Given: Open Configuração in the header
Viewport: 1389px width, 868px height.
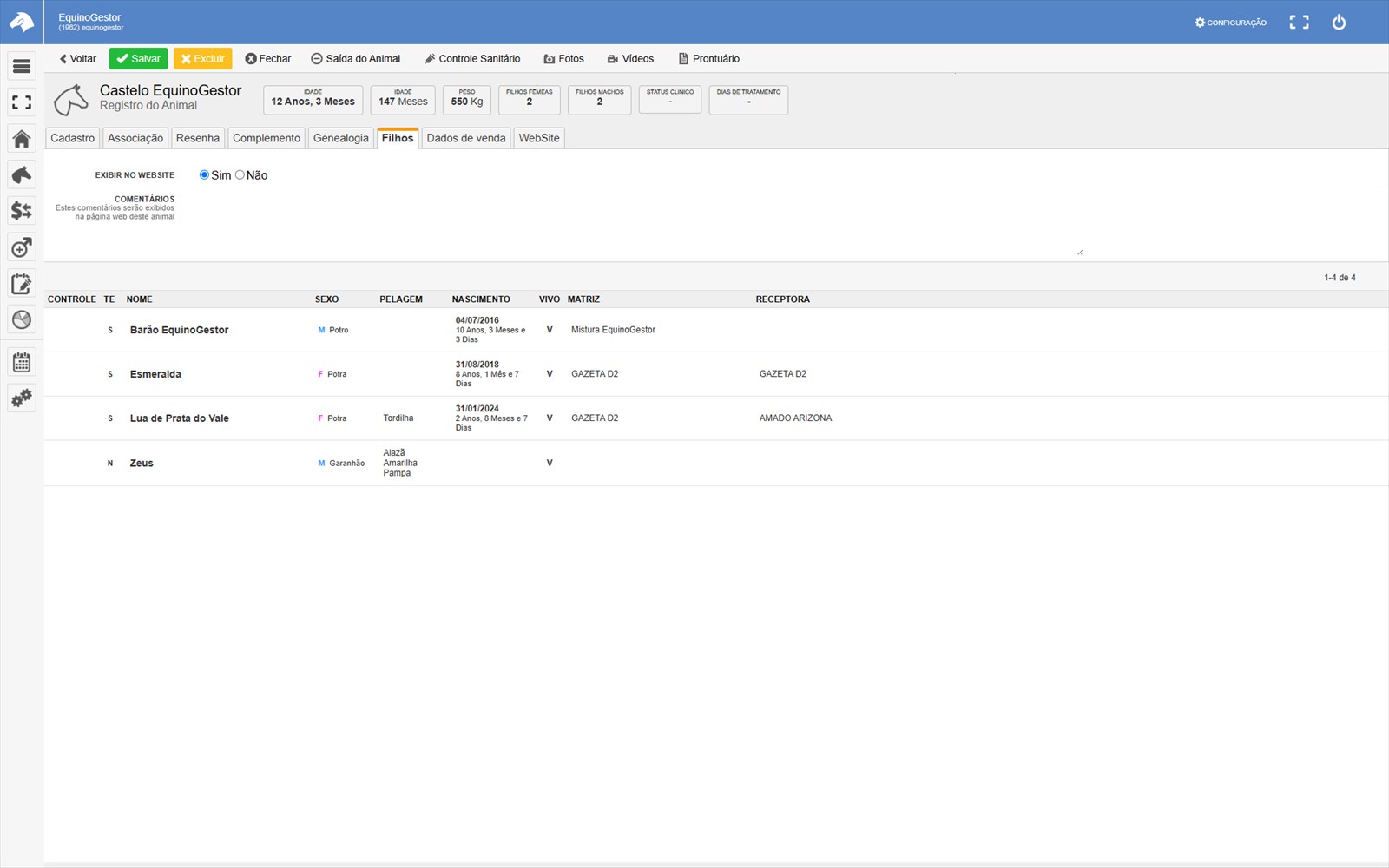Looking at the screenshot, I should point(1230,23).
